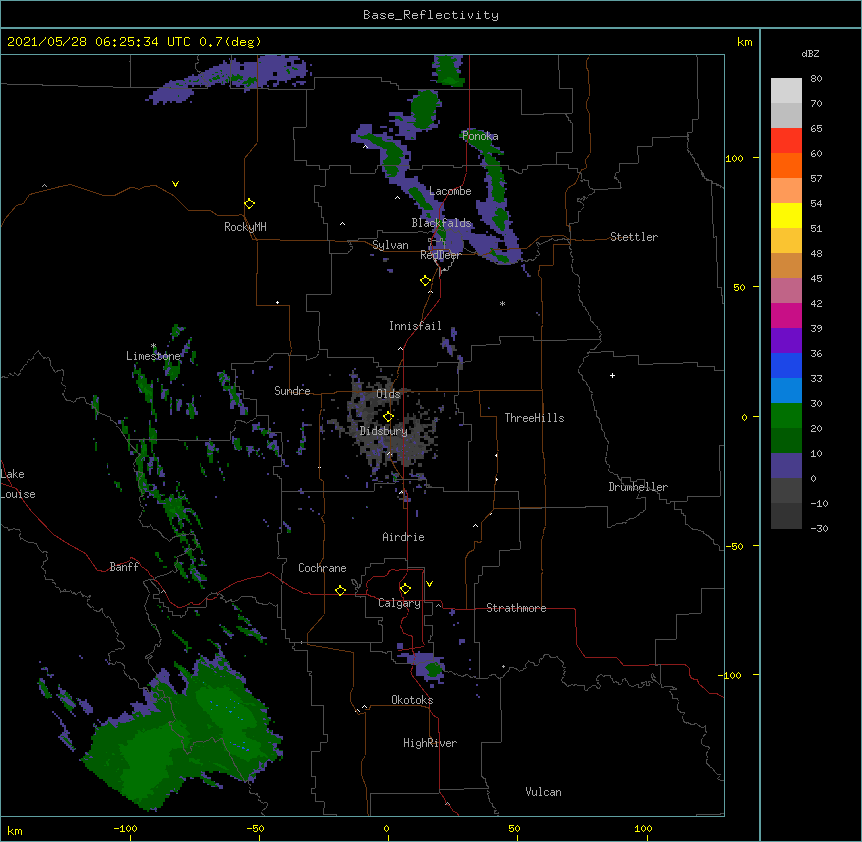
Task: Select the yellow diamond marker below Cochrane
Action: 340,590
